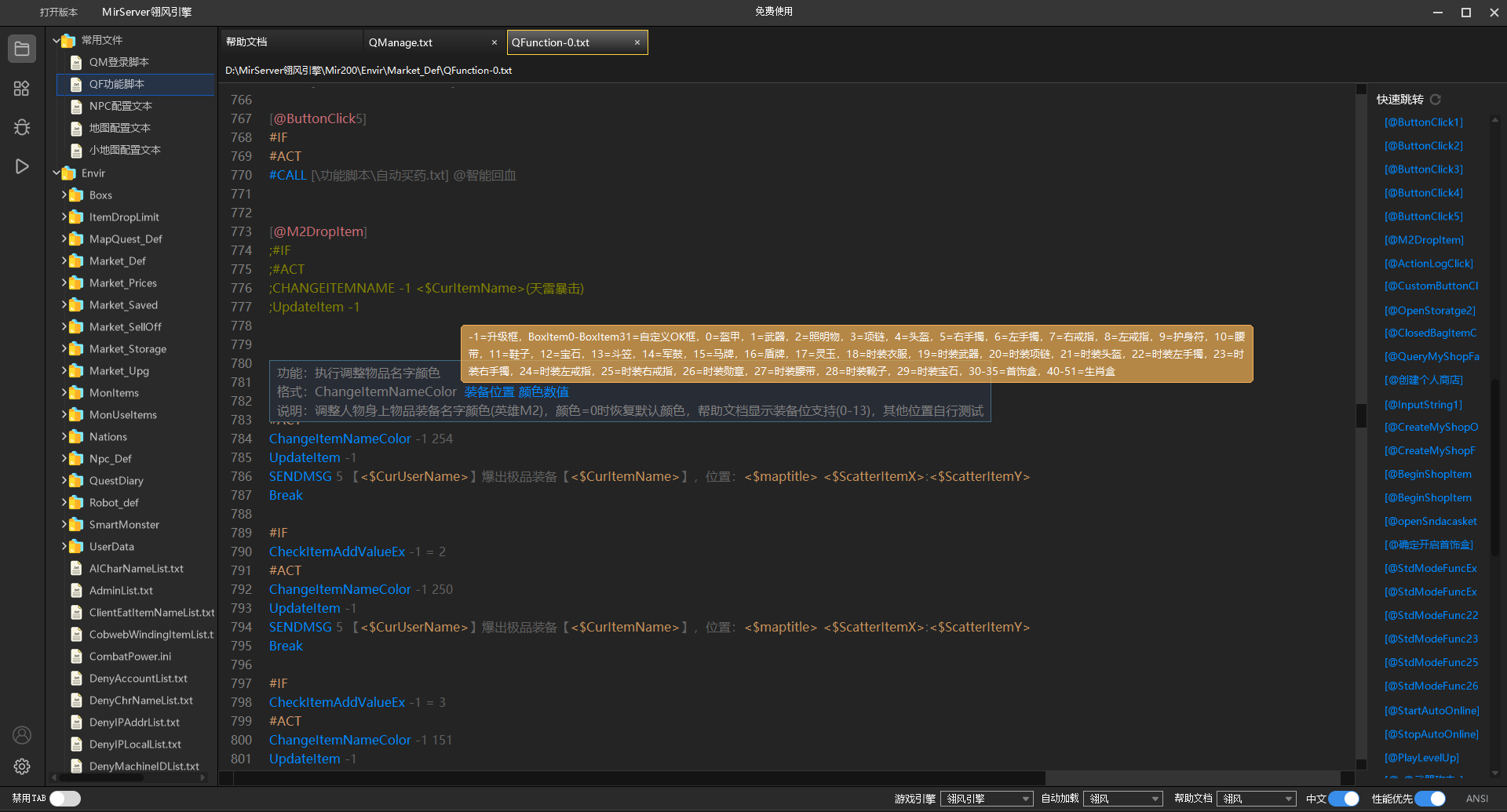Viewport: 1507px width, 812px height.
Task: Open the user account icon
Action: 22,735
